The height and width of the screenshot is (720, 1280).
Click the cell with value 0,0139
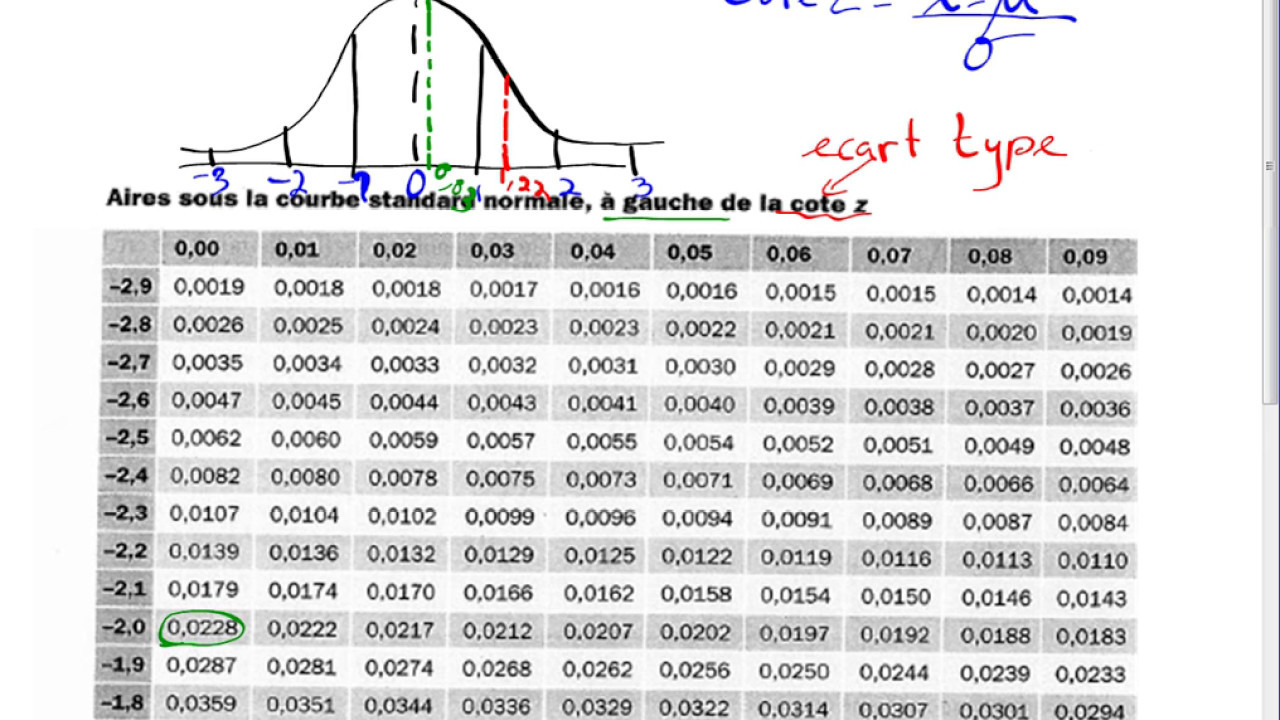tap(205, 552)
